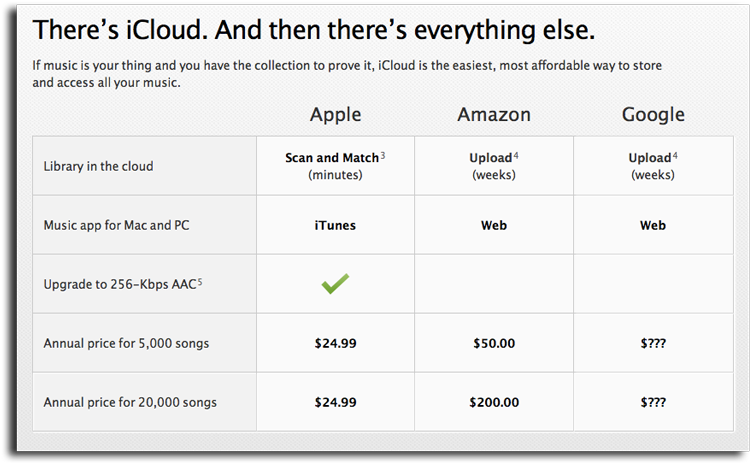This screenshot has height=463, width=750.
Task: Click Google's Web music app cell
Action: pyautogui.click(x=653, y=225)
